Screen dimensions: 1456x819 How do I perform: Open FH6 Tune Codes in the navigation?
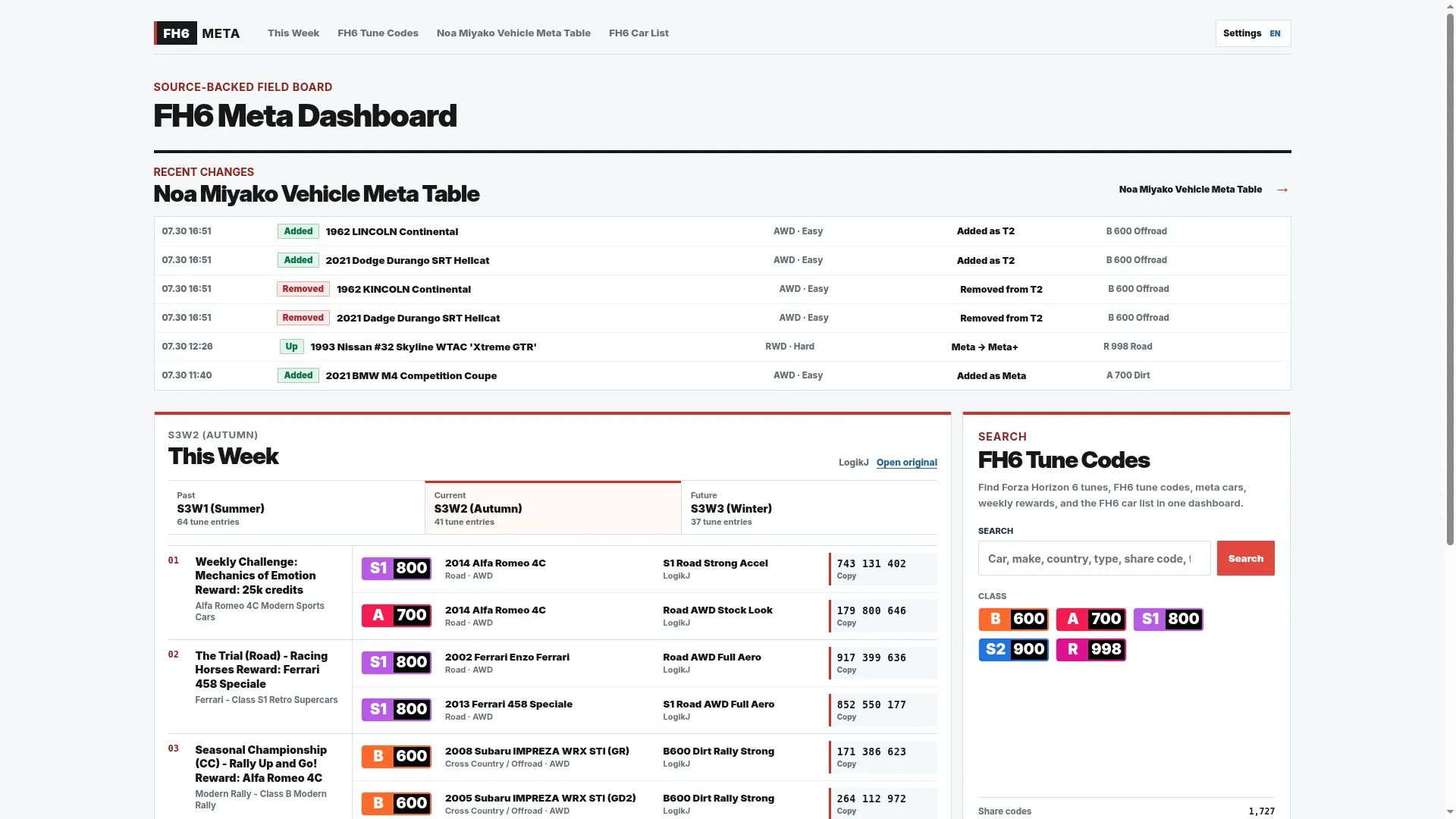pos(378,33)
